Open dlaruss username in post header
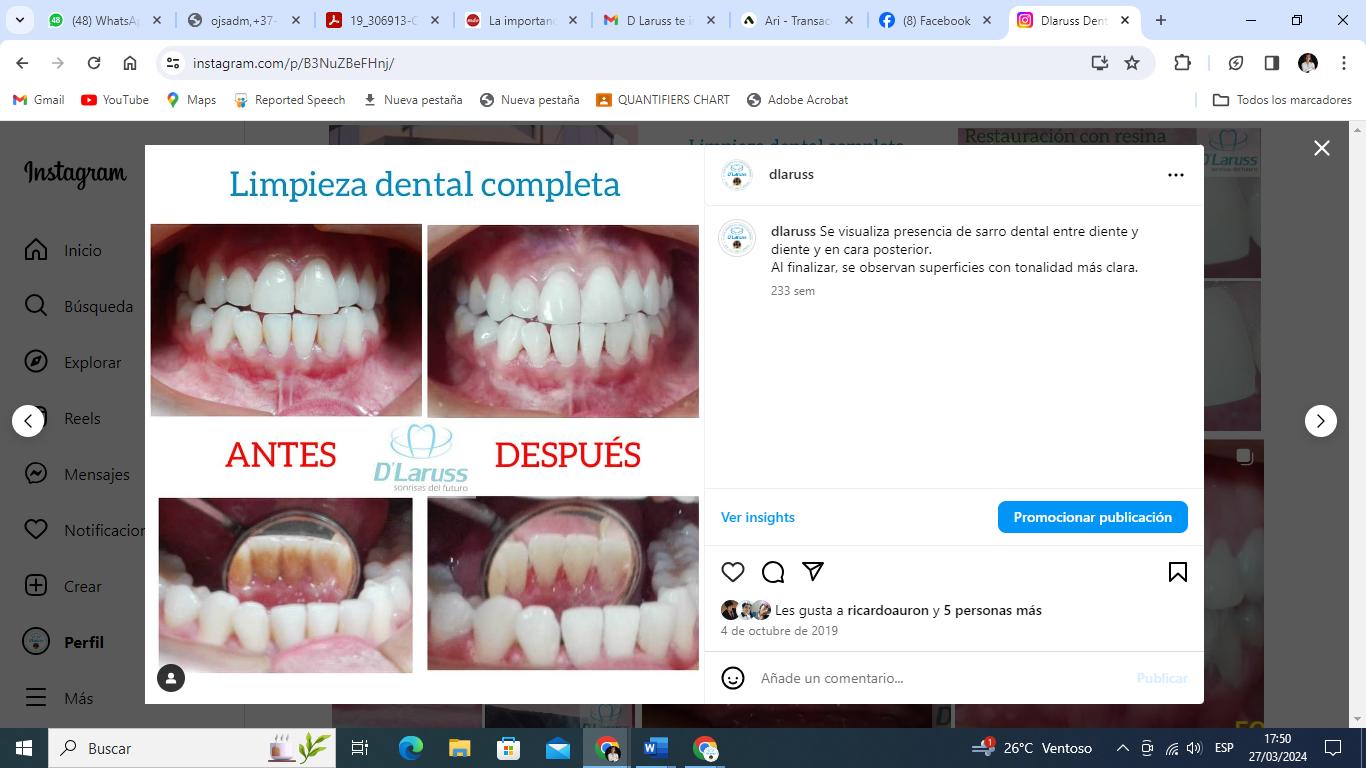Viewport: 1366px width, 768px height. point(791,174)
